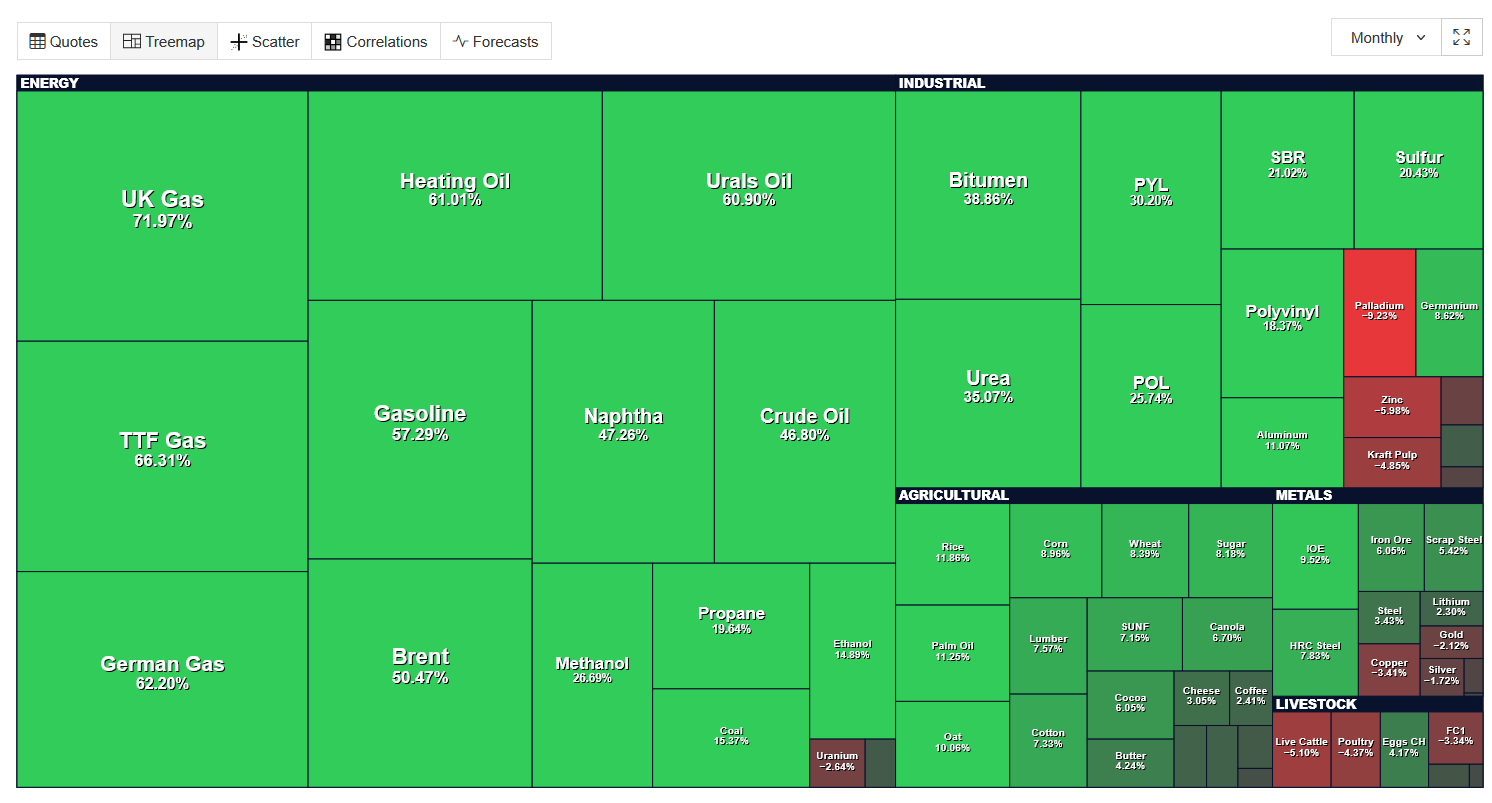The image size is (1492, 803).
Task: Open the Cheese tile
Action: tap(1201, 698)
